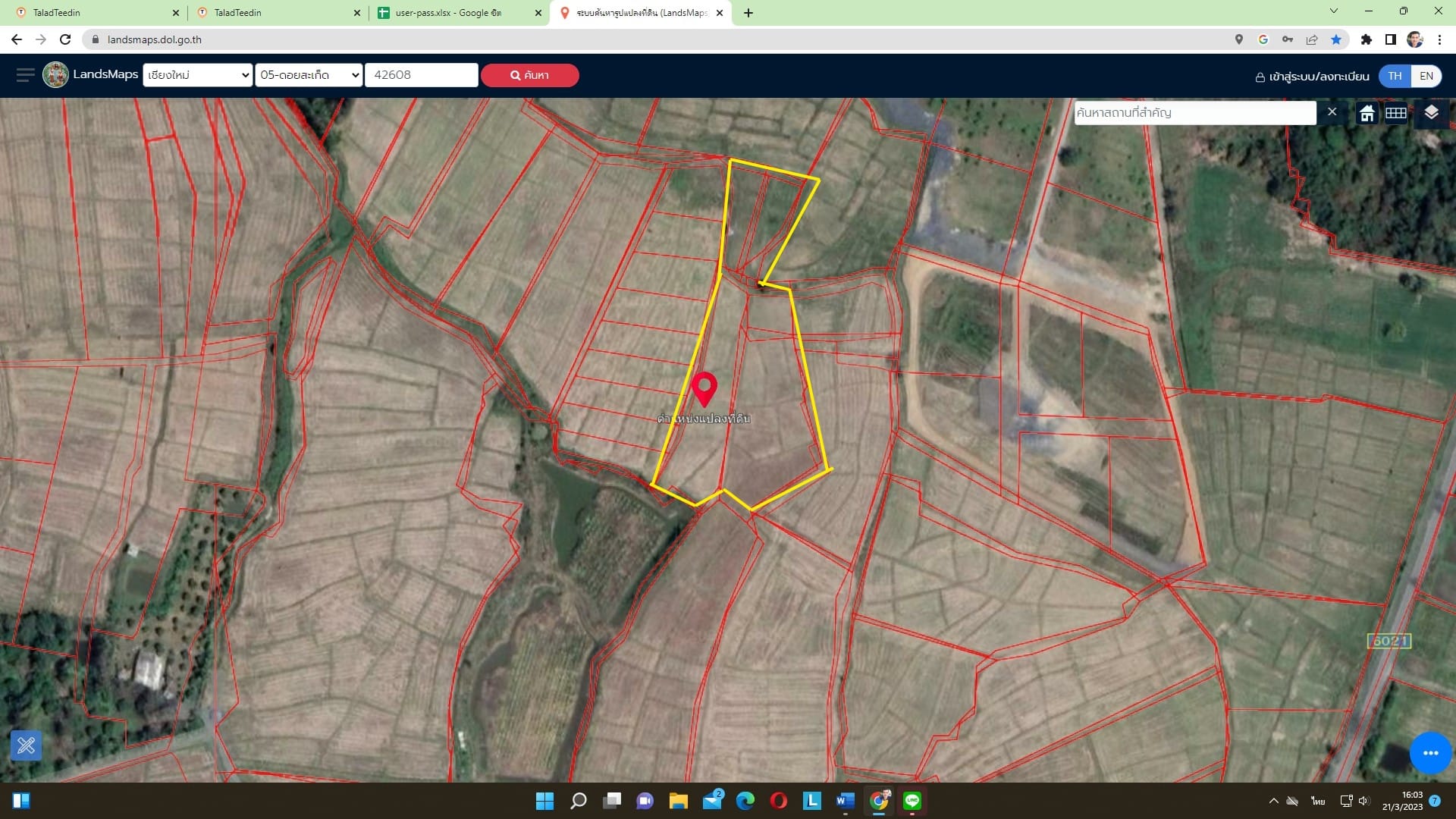Focus the parcel number field 42608

point(422,75)
